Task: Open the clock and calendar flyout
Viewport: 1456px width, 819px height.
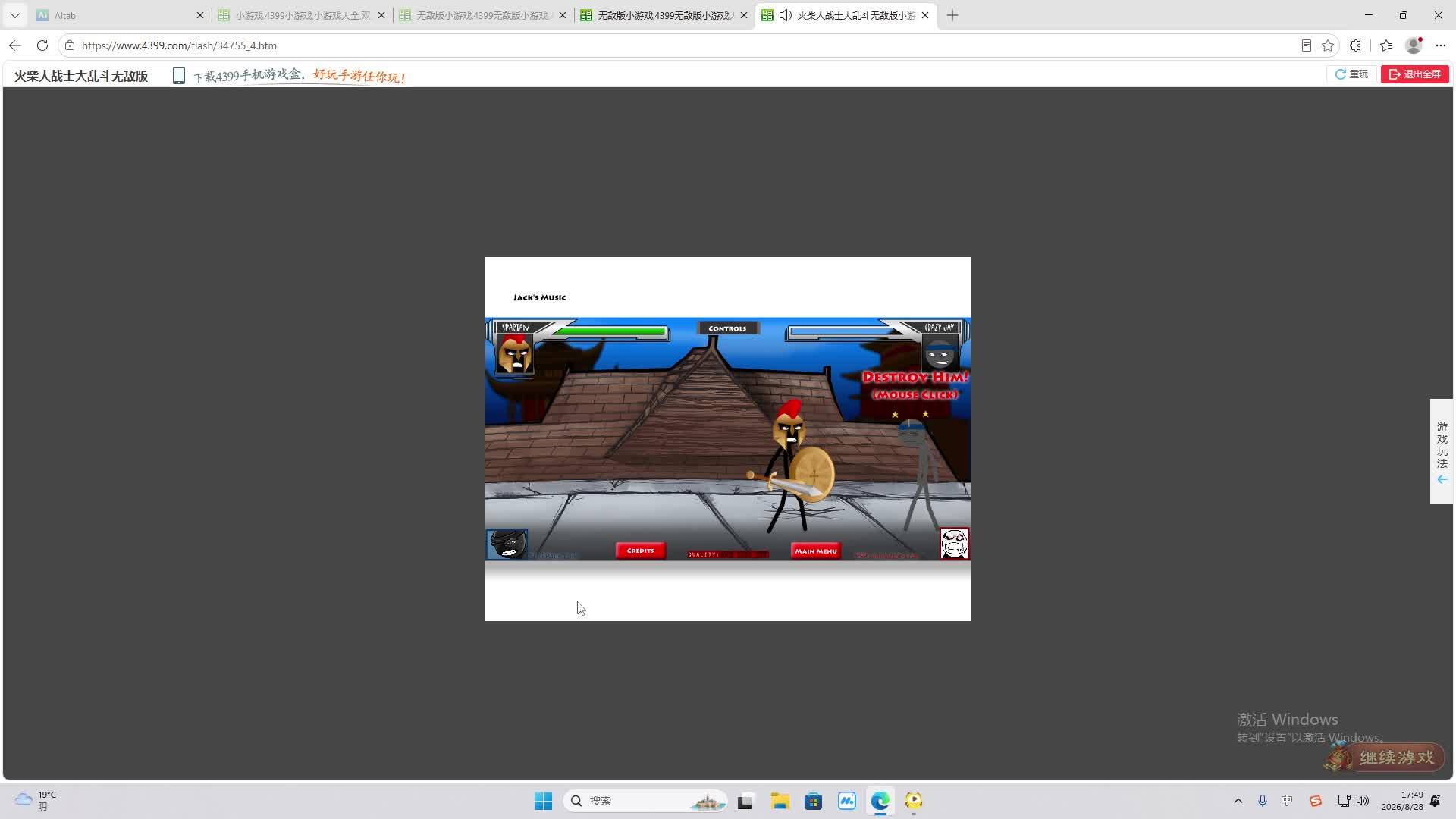Action: click(1402, 801)
